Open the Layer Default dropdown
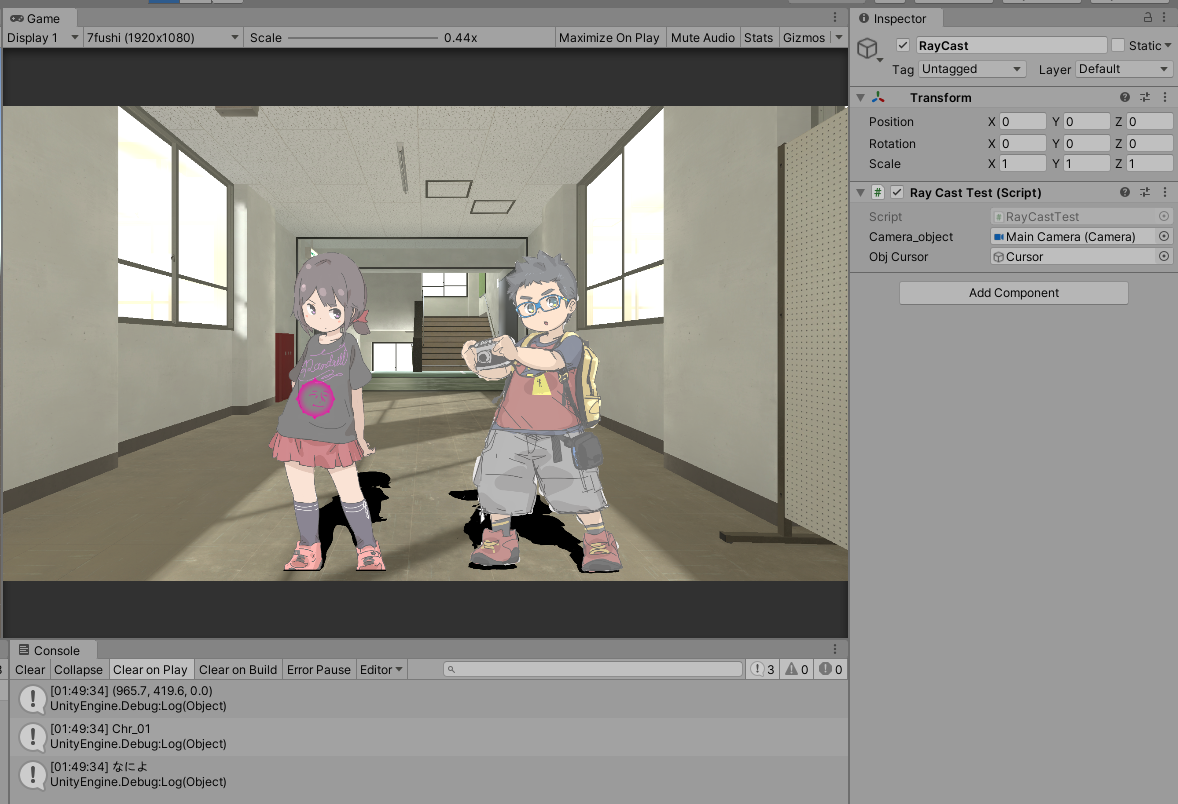 (x=1124, y=69)
